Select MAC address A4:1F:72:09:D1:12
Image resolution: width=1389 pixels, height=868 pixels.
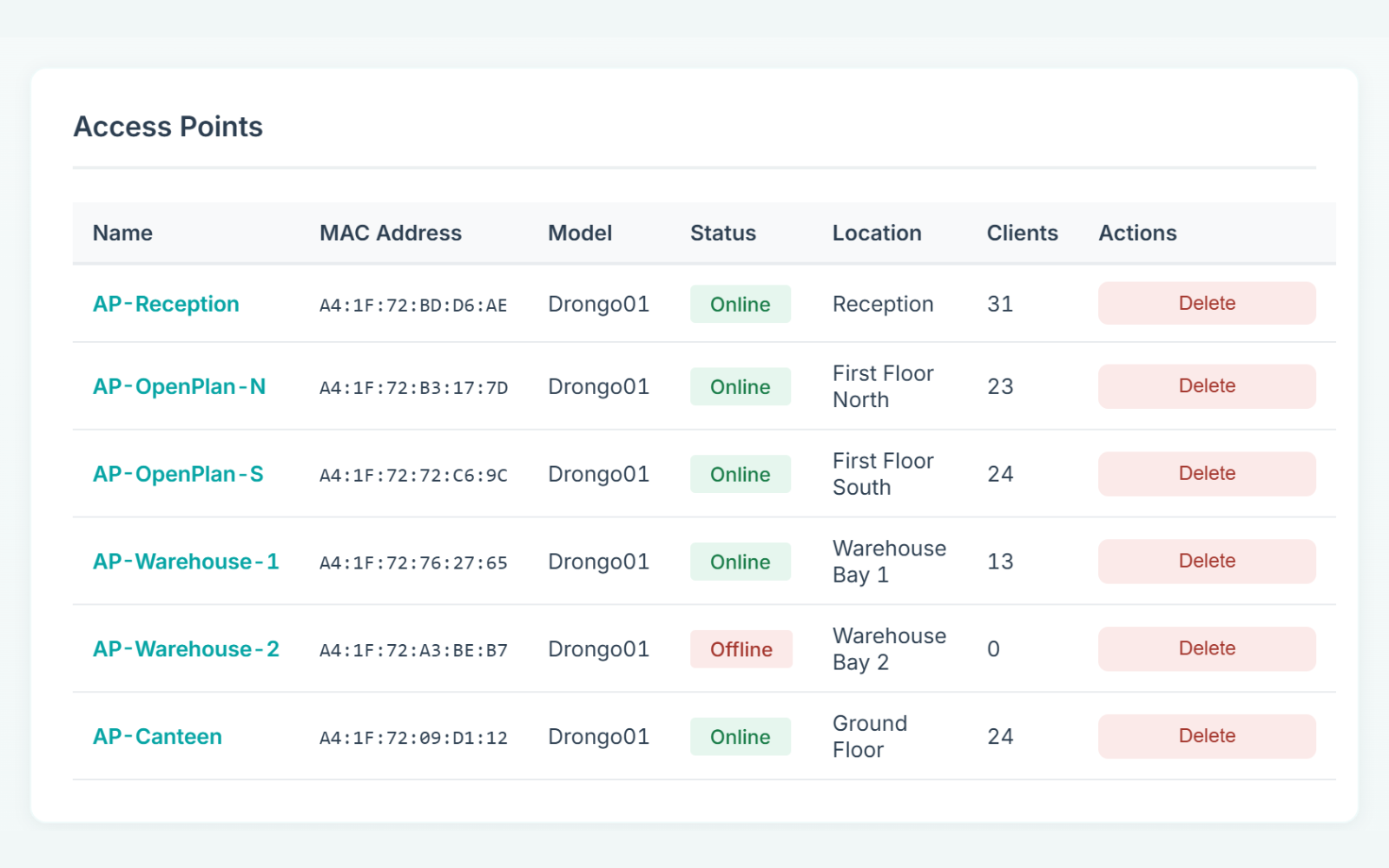pyautogui.click(x=413, y=738)
